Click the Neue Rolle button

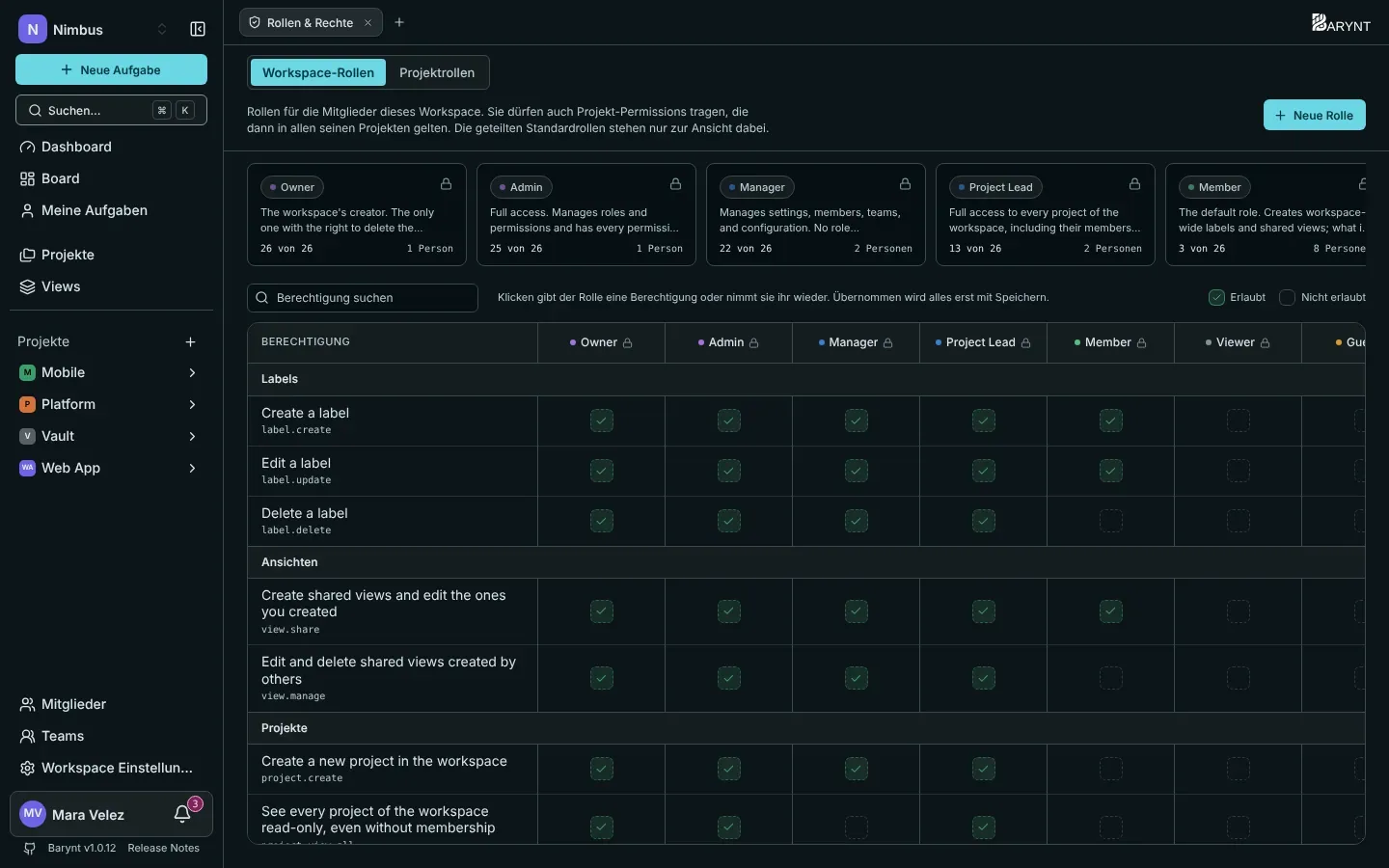1314,115
